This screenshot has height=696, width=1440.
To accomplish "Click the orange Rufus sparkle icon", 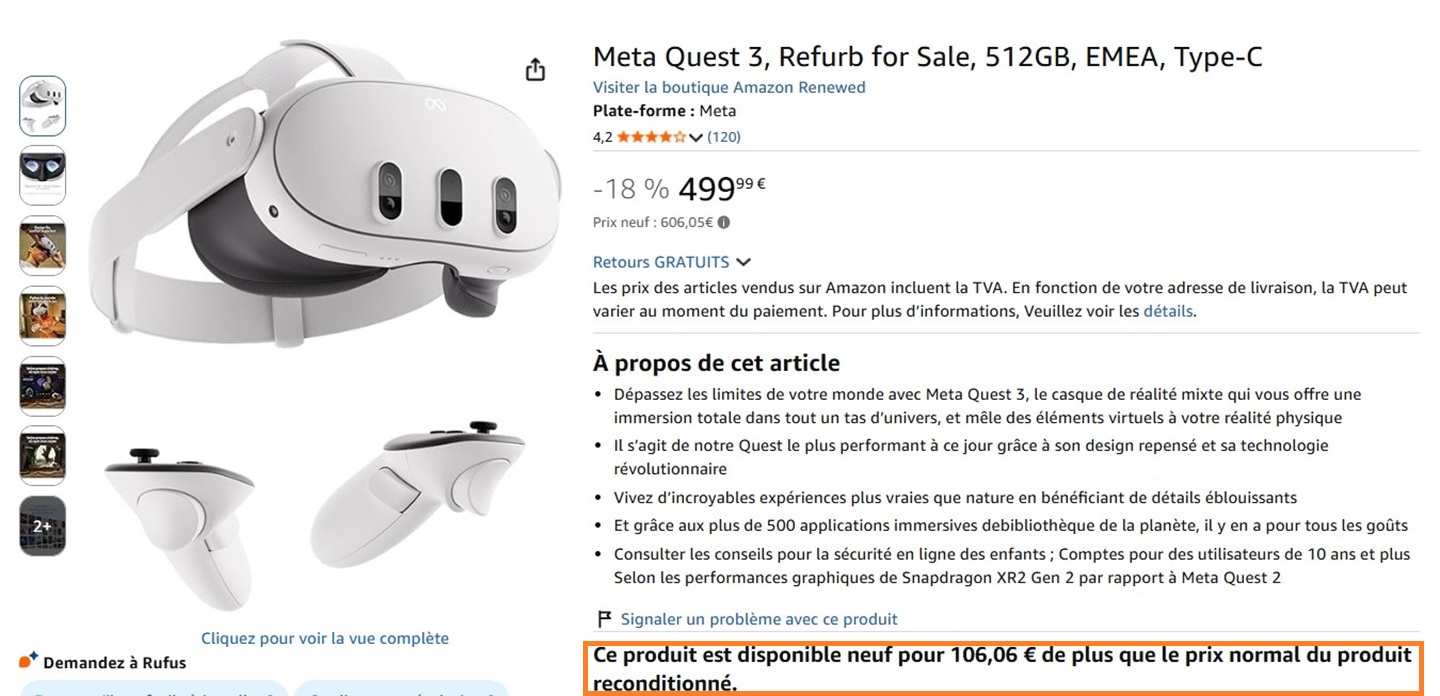I will tap(27, 659).
